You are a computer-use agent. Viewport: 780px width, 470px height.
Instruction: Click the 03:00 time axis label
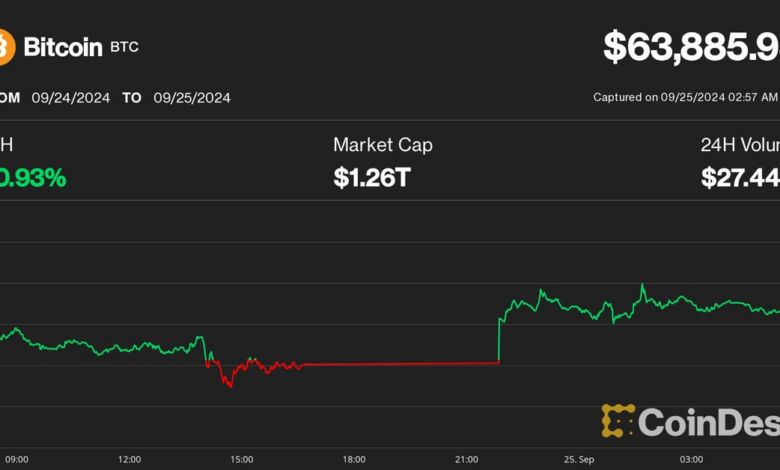(693, 459)
